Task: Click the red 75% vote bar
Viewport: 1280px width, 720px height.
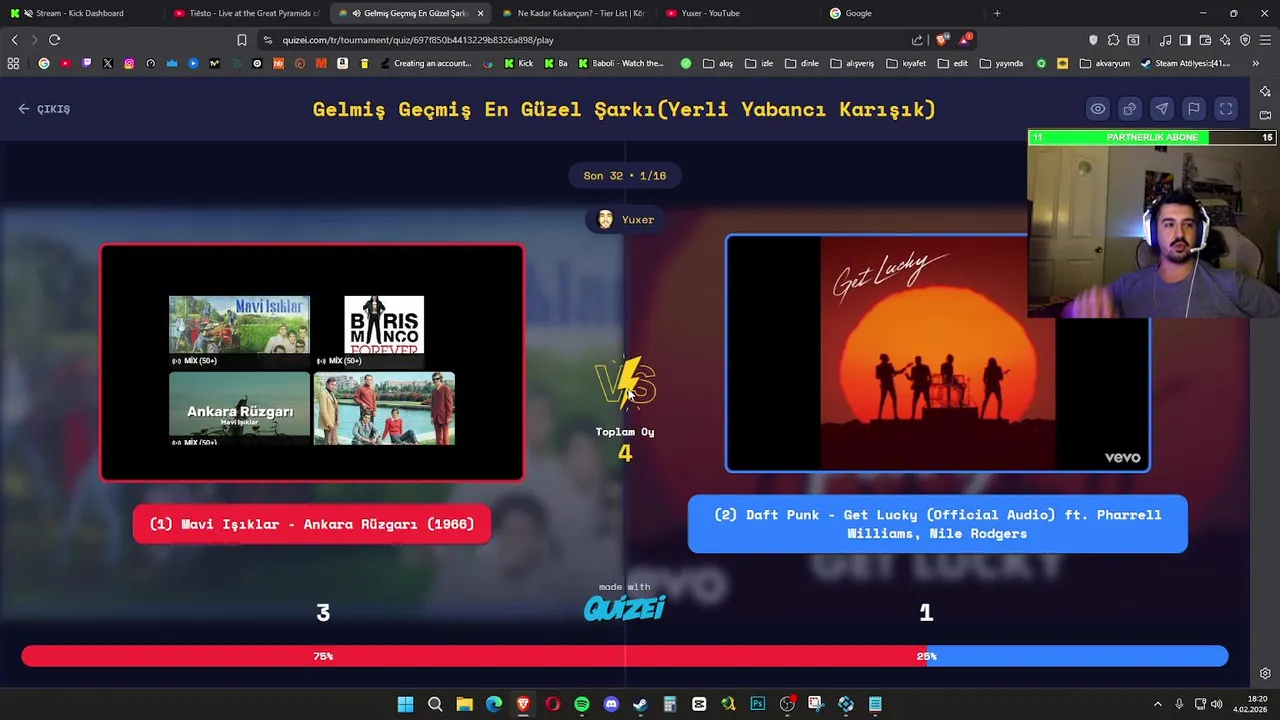Action: point(474,656)
